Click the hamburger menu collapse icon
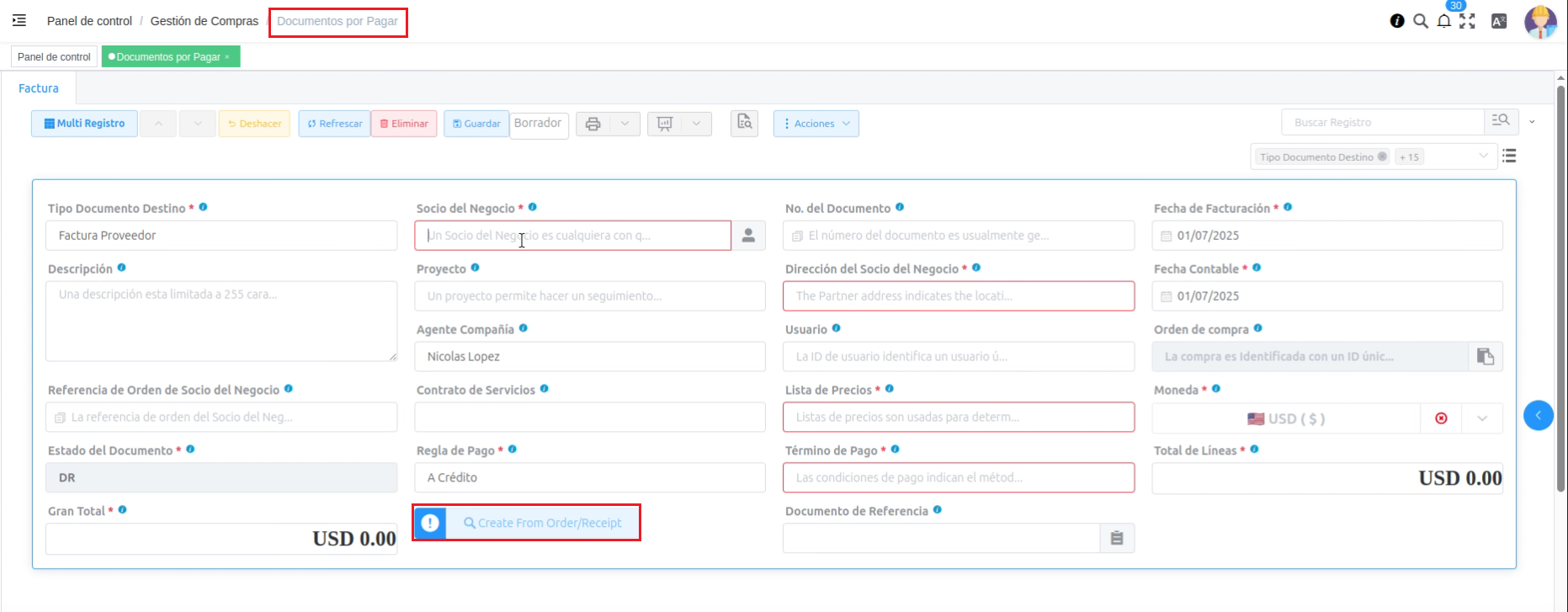 click(19, 21)
